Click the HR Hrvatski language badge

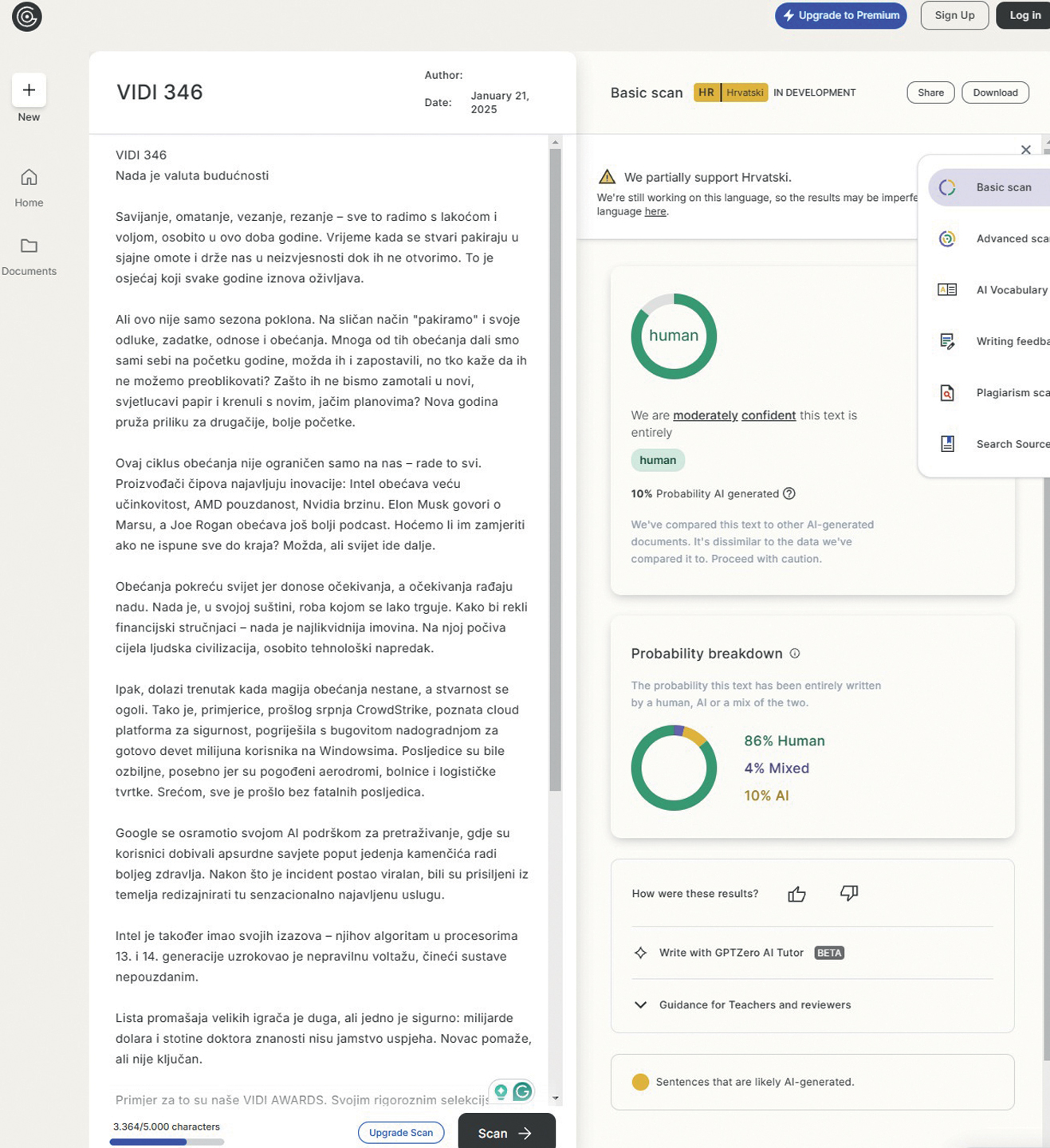(x=730, y=92)
